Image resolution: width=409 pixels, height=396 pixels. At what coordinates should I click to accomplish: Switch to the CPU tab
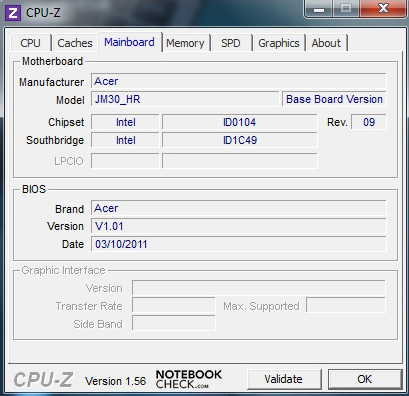pos(30,43)
